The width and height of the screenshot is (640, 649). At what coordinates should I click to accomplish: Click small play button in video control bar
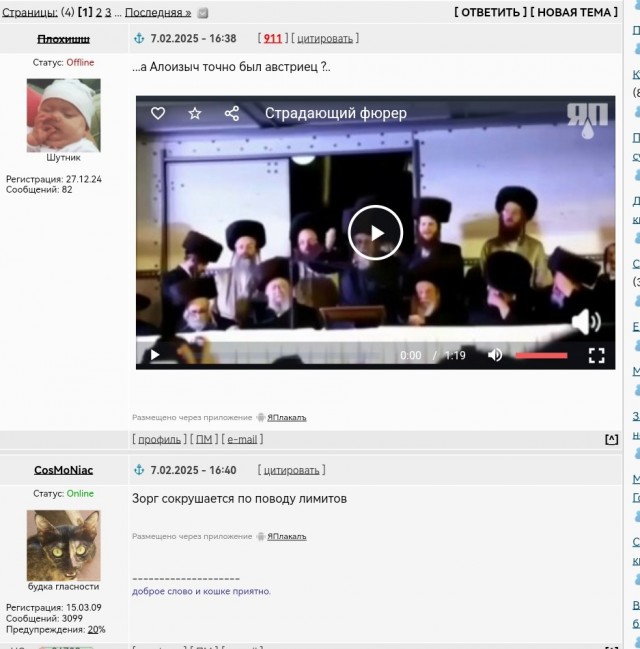pos(155,355)
